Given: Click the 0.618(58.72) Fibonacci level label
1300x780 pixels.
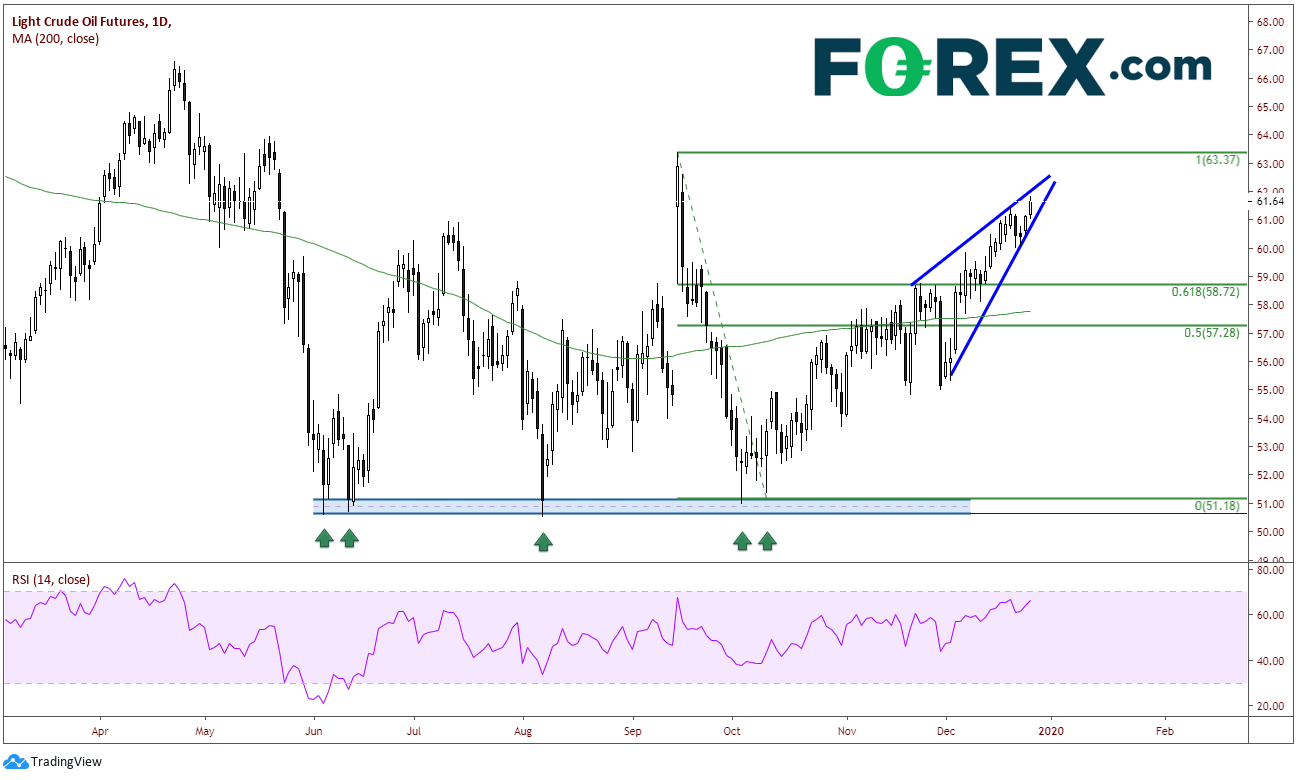Looking at the screenshot, I should (x=1205, y=292).
